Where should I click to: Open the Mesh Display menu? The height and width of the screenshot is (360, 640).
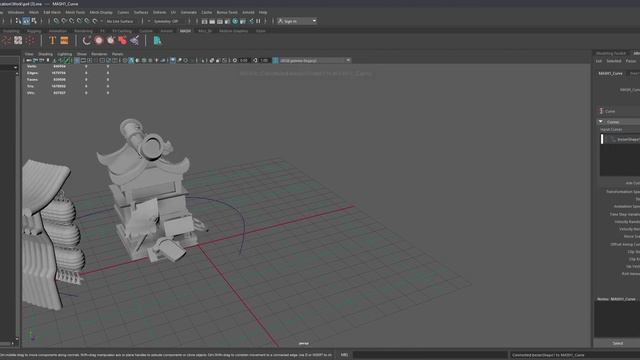tap(101, 12)
